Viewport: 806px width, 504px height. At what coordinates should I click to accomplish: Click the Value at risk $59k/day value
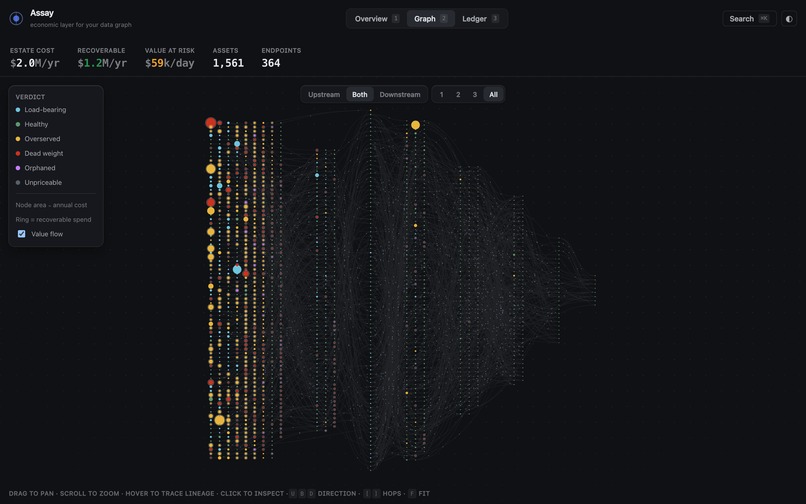tap(170, 63)
